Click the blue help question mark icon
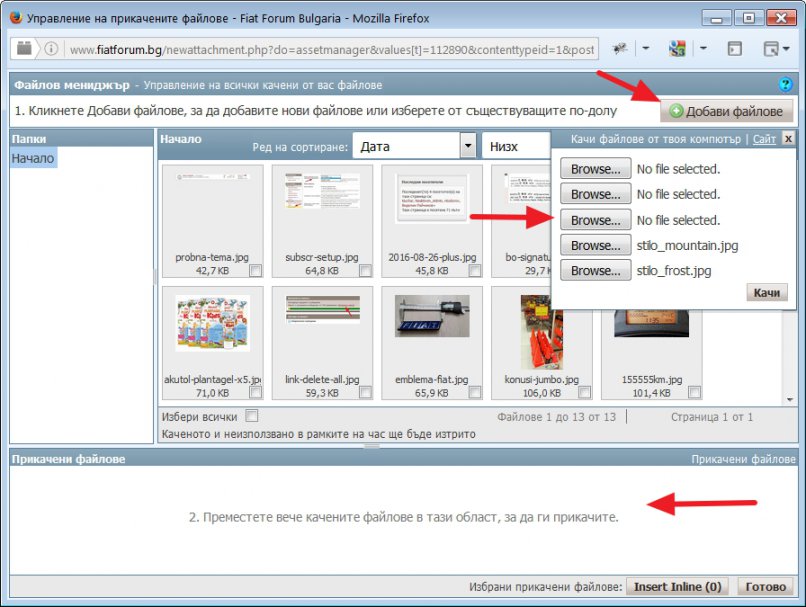The width and height of the screenshot is (806, 607). (x=785, y=85)
